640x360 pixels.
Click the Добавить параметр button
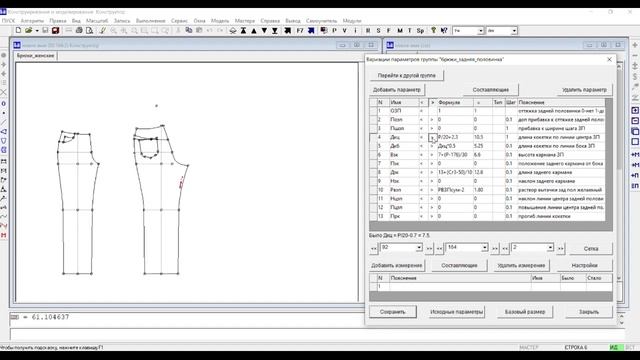397,89
